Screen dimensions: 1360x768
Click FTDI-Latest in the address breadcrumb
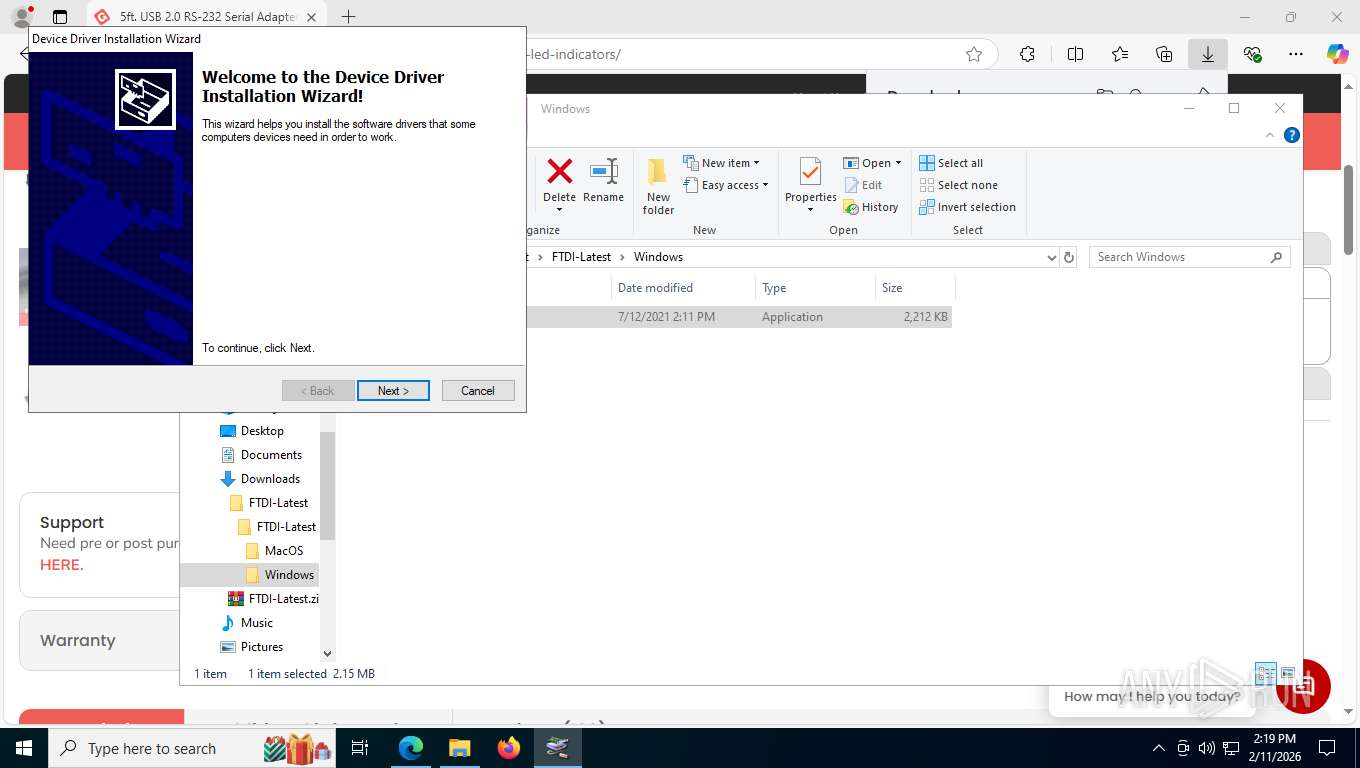(x=581, y=257)
